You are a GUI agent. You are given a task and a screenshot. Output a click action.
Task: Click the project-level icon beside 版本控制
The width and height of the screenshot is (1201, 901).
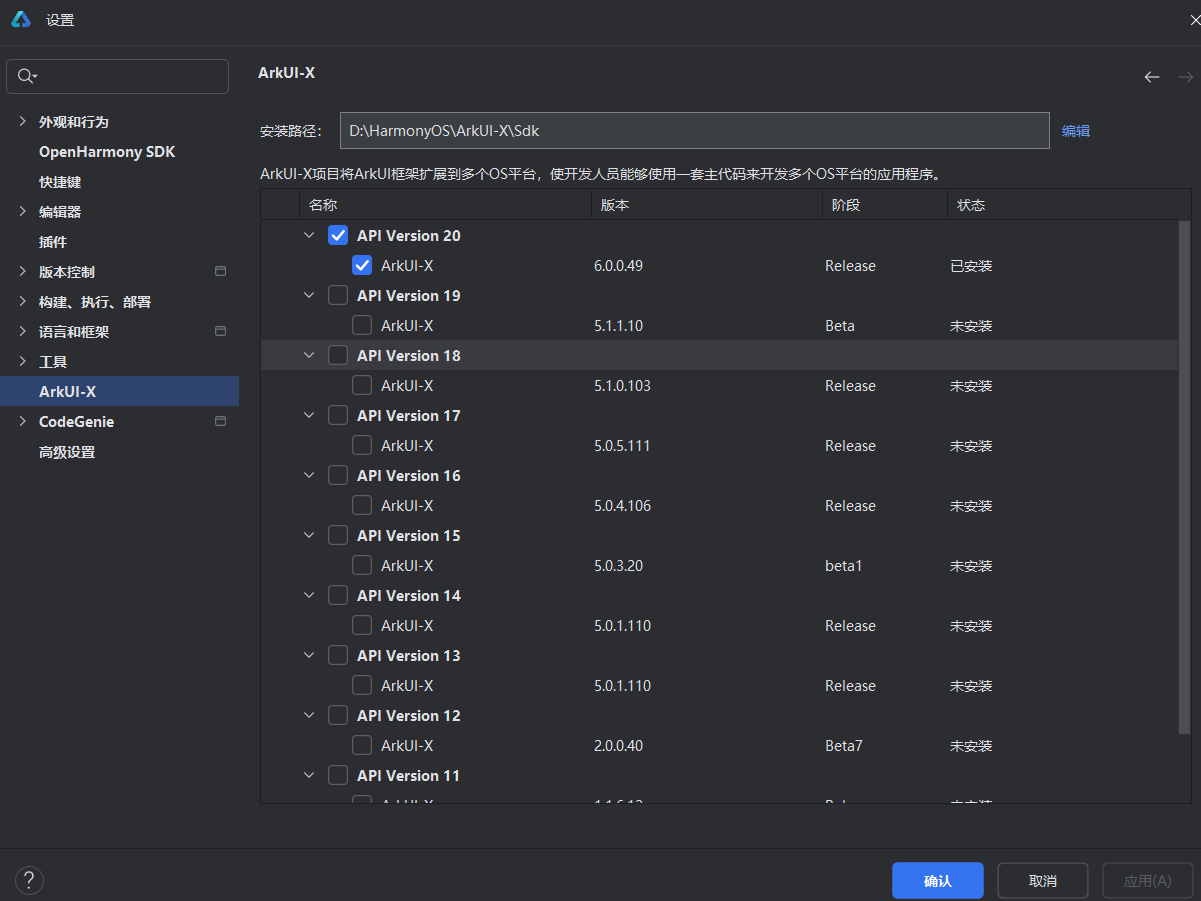[x=221, y=271]
